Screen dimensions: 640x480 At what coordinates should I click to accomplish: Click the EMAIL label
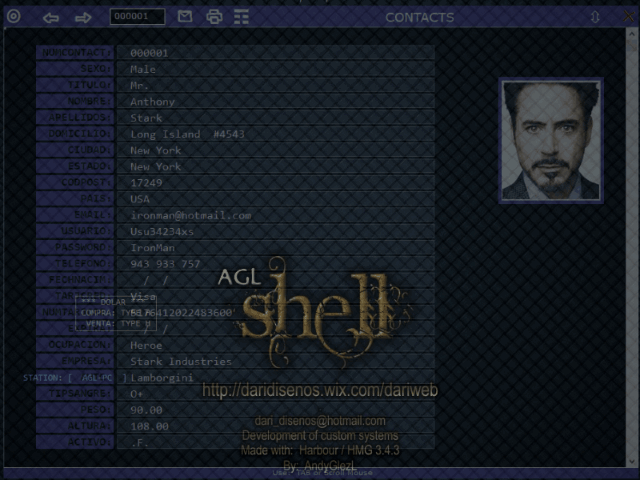75,215
